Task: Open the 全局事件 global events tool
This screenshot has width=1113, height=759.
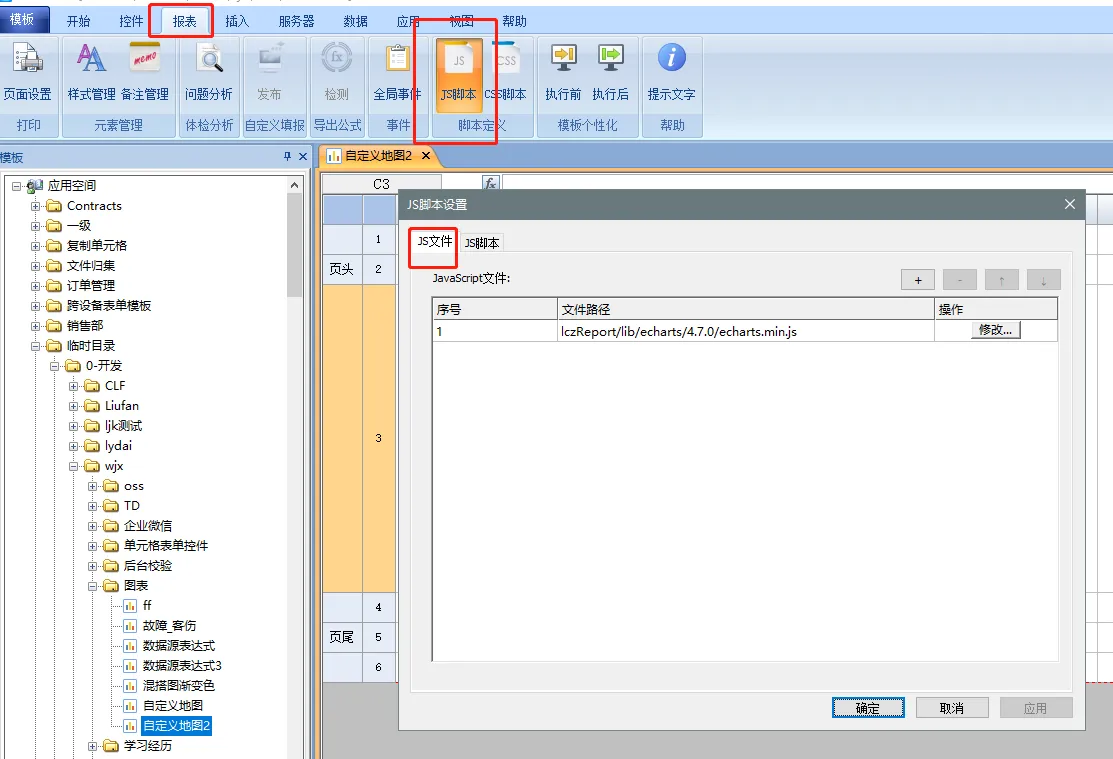Action: click(x=397, y=72)
